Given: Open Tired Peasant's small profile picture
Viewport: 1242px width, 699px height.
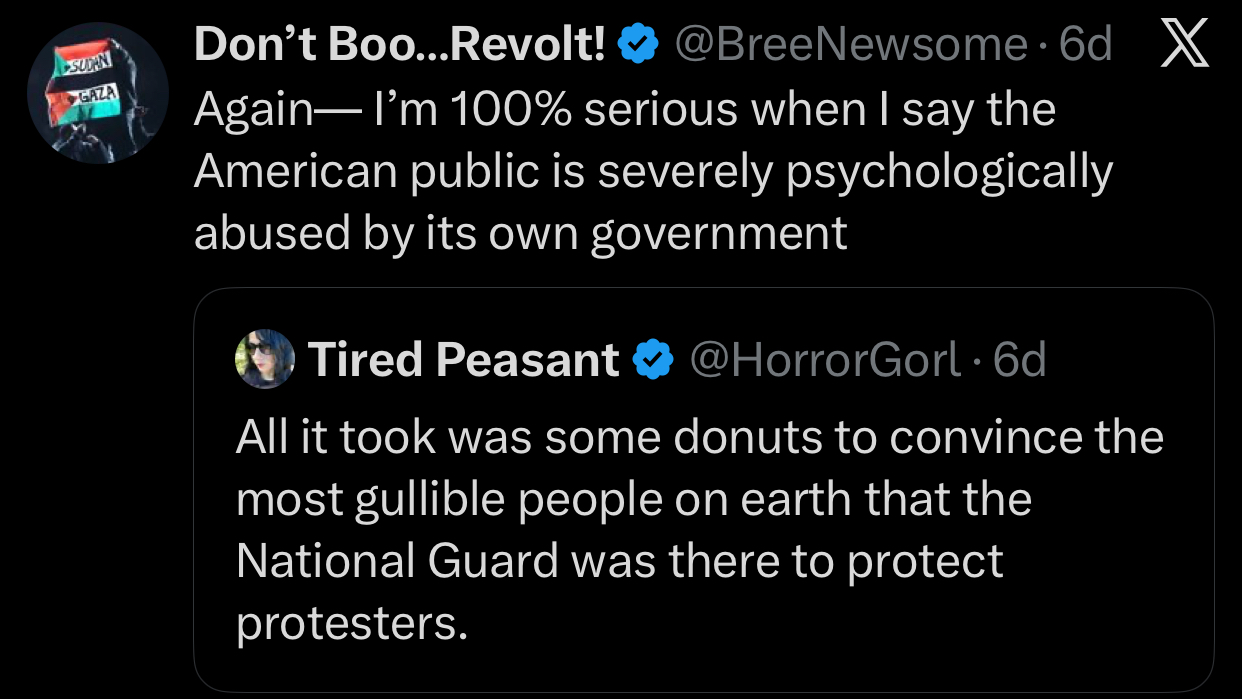Looking at the screenshot, I should 265,359.
